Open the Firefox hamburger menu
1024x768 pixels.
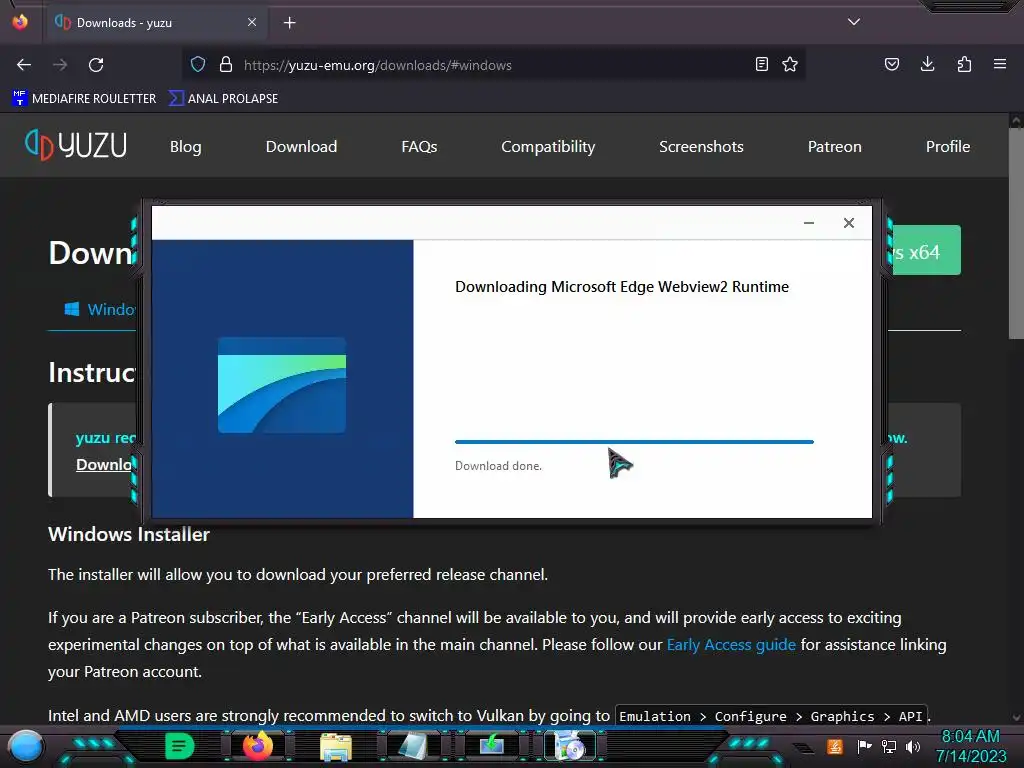click(x=999, y=64)
